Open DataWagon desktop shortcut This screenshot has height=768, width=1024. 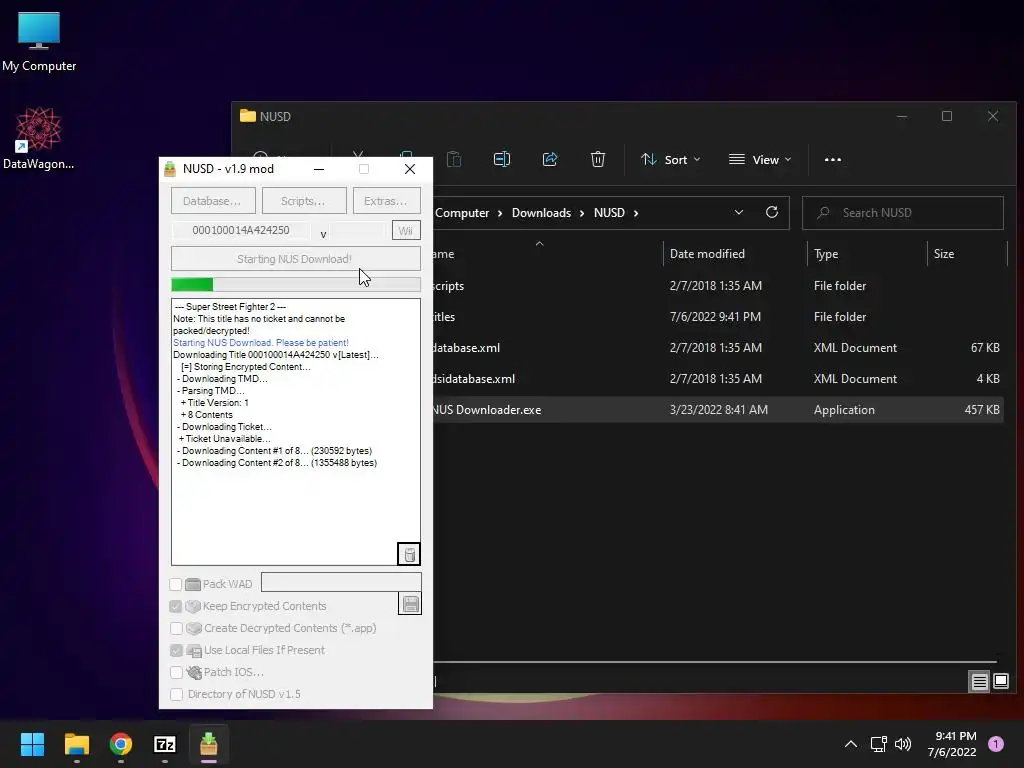pos(39,138)
